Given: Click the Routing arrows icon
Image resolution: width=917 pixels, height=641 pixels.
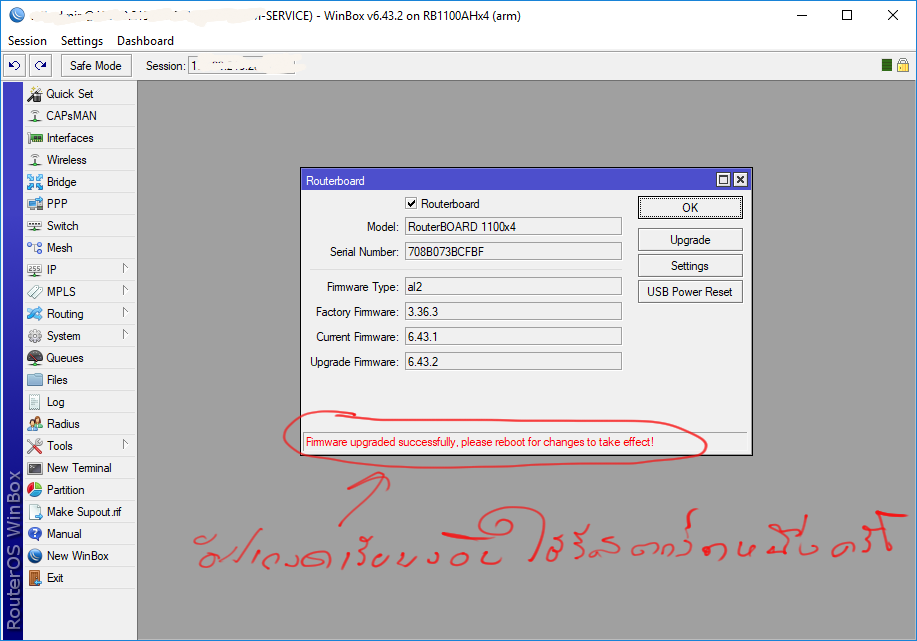Looking at the screenshot, I should click(x=35, y=313).
